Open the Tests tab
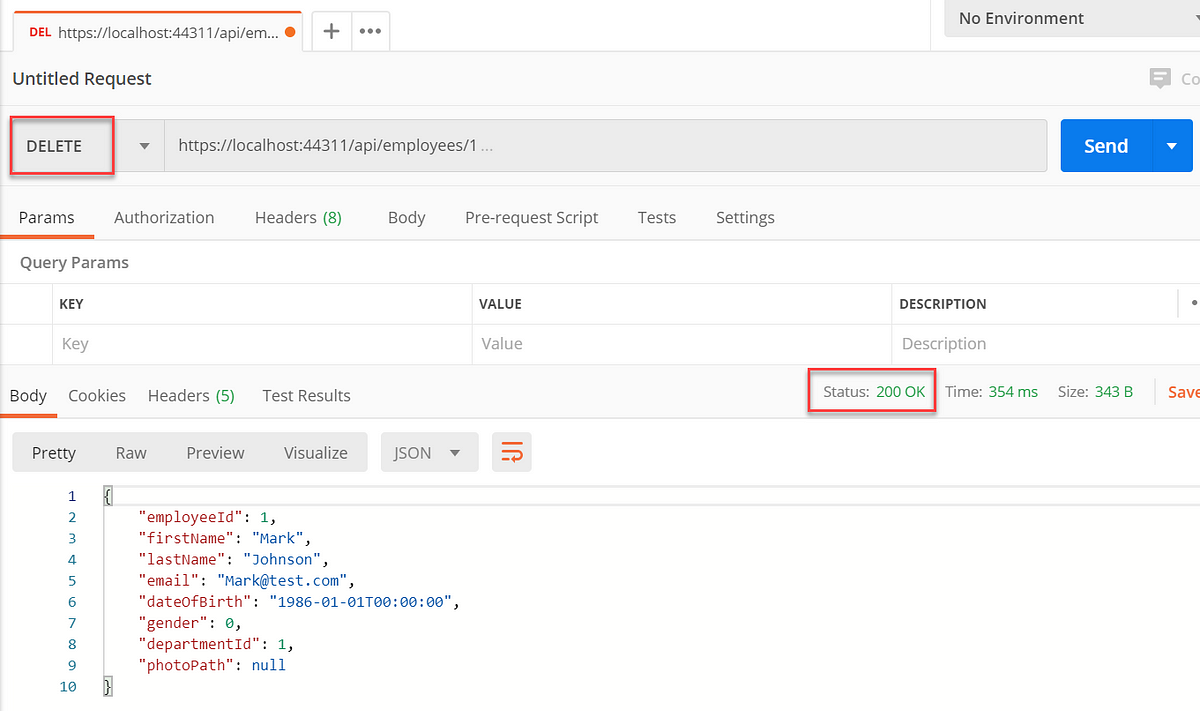This screenshot has height=711, width=1200. pyautogui.click(x=657, y=217)
